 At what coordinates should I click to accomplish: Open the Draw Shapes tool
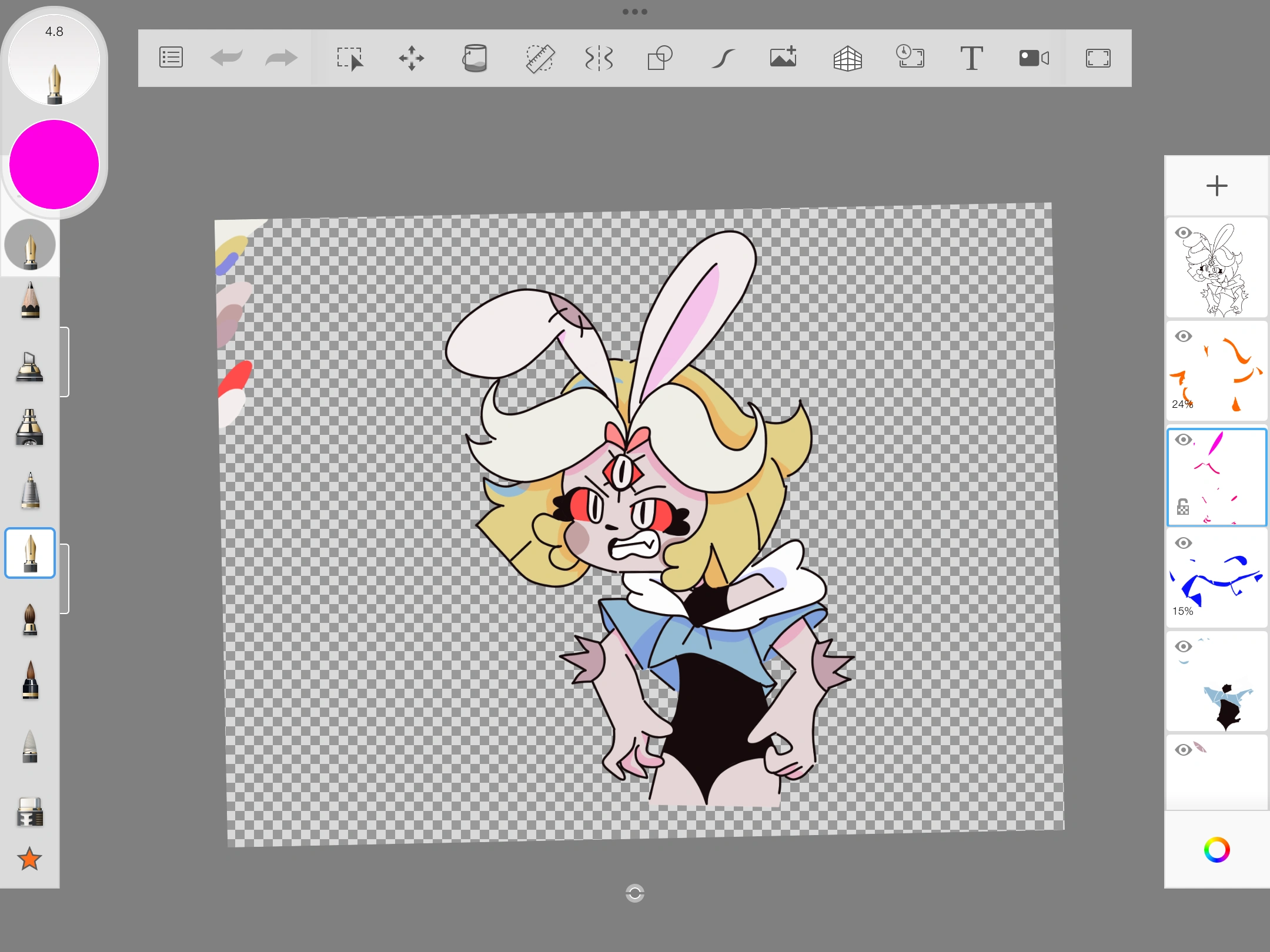(660, 58)
